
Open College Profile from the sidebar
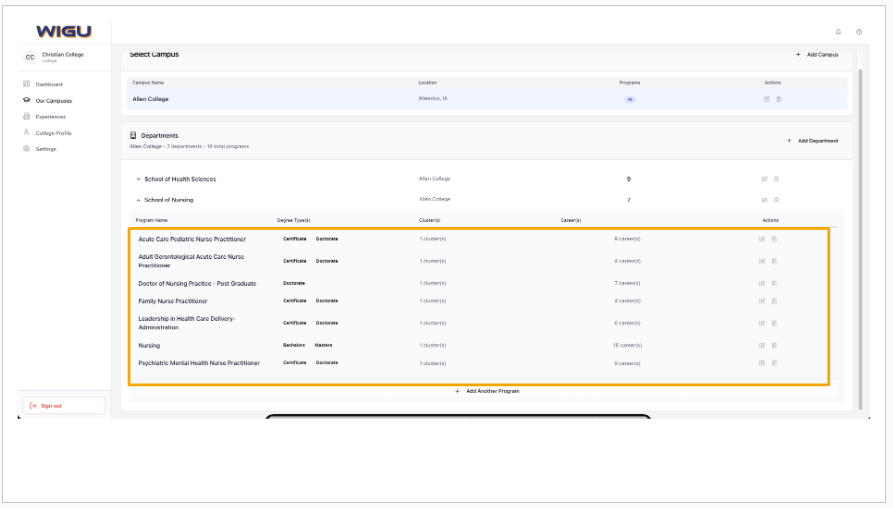(53, 133)
